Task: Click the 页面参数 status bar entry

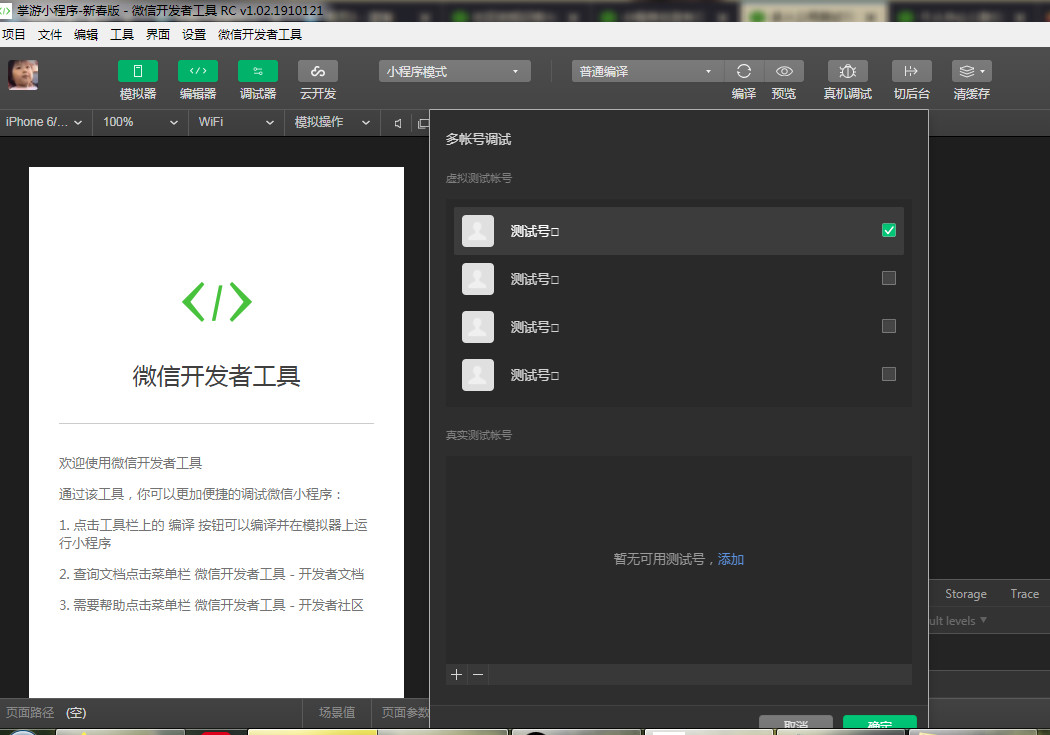Action: 405,713
